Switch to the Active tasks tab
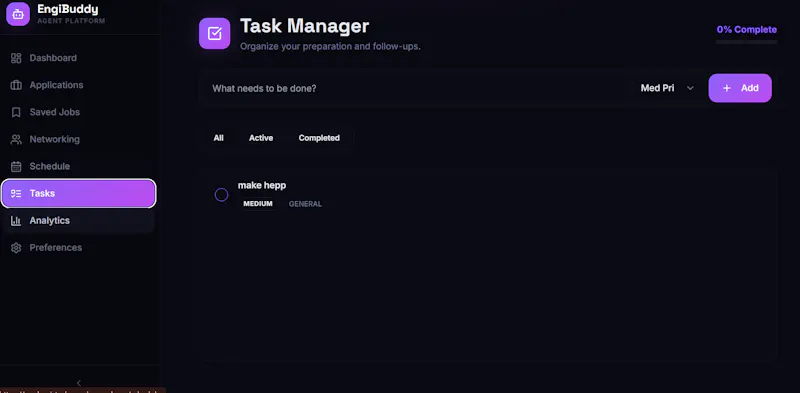This screenshot has height=393, width=800. tap(261, 138)
